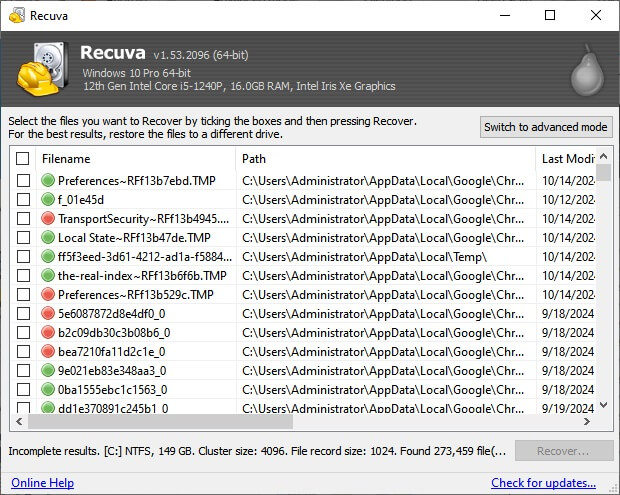This screenshot has width=620, height=495.
Task: Tick checkbox for the-real-index~RFf13b6f6b.TMP
Action: (23, 275)
